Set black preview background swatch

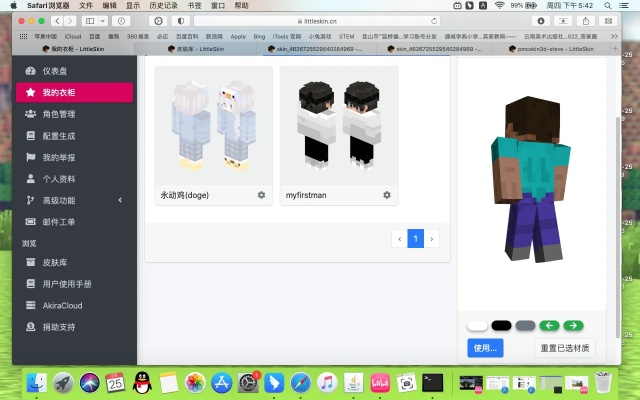click(x=501, y=326)
